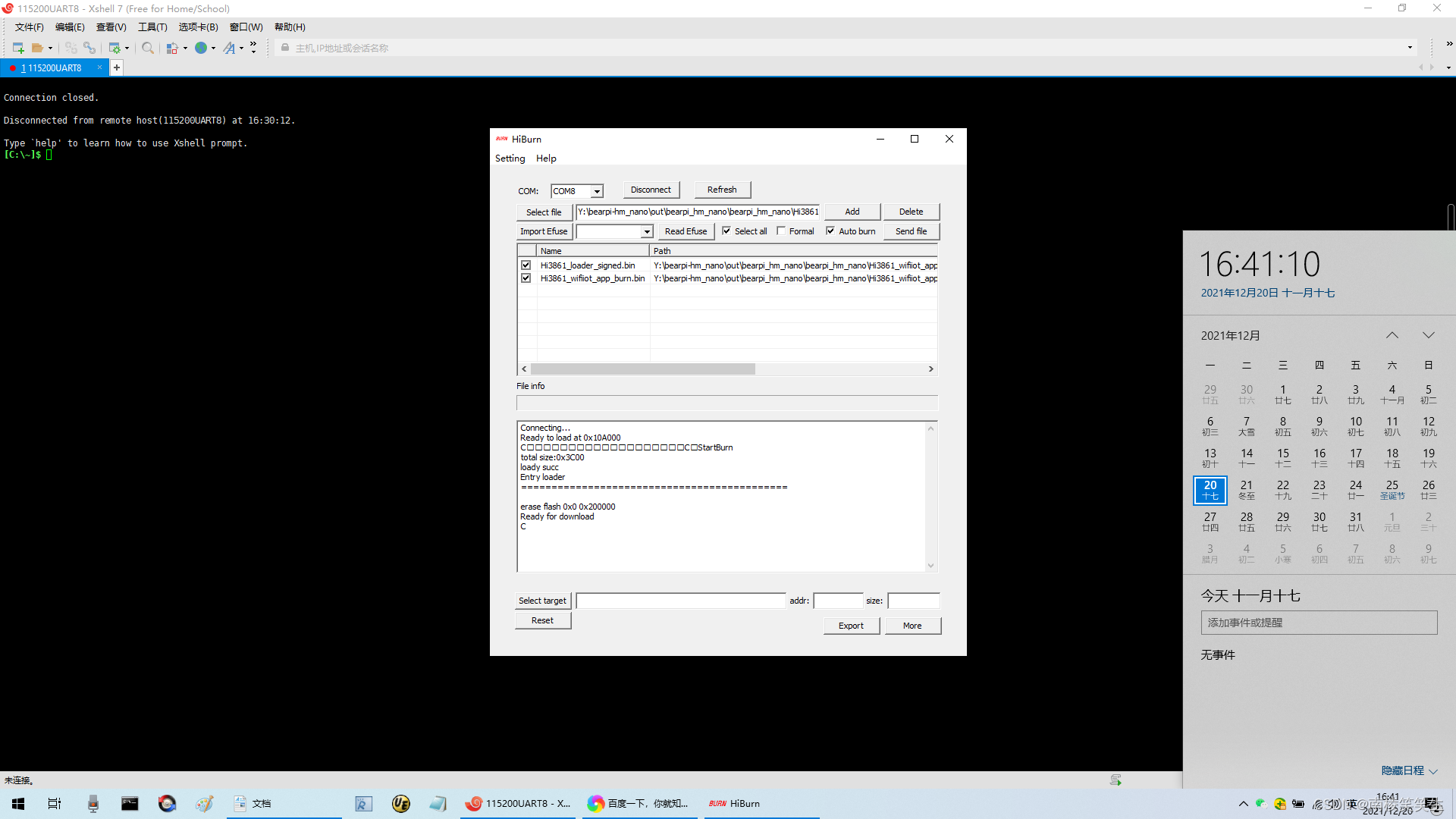Click the New Session icon in Xshell toolbar
The height and width of the screenshot is (819, 1456).
[x=18, y=48]
